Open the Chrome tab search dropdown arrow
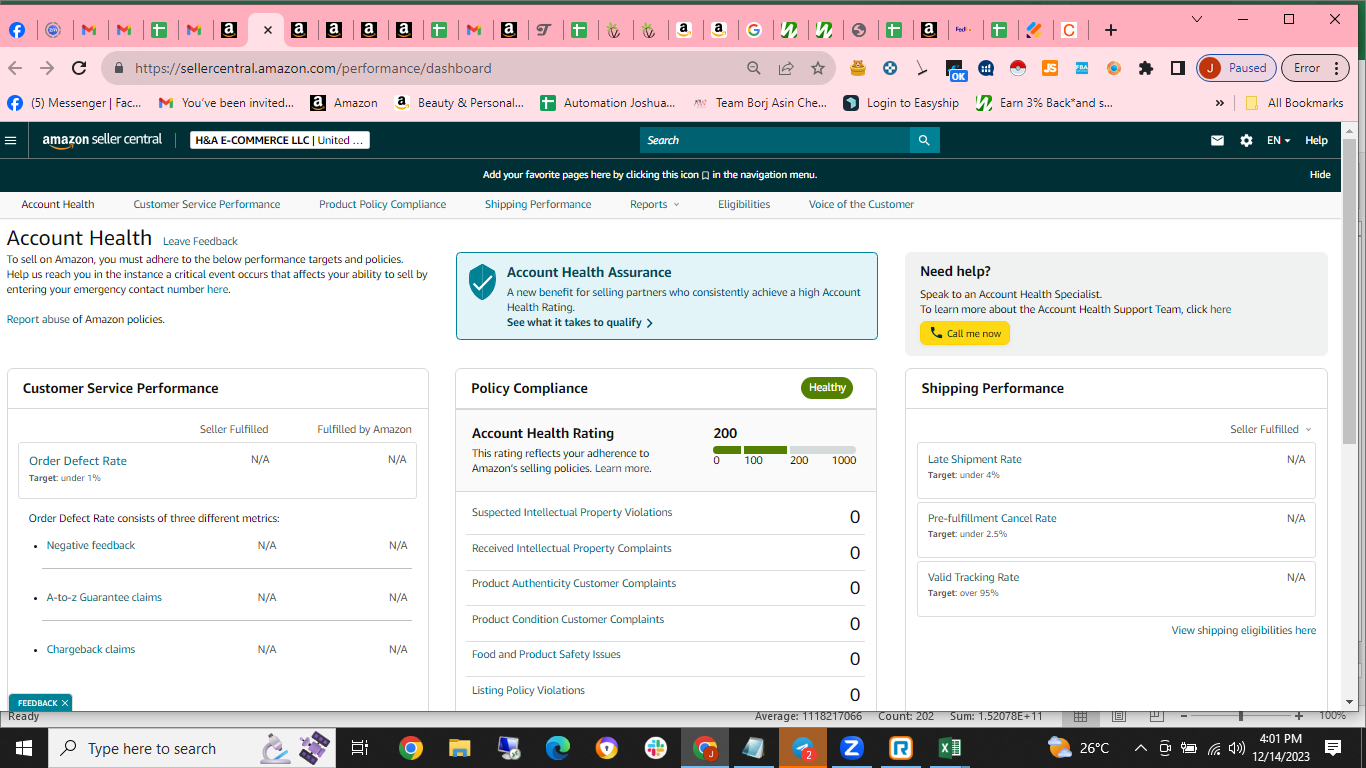 pos(1198,19)
